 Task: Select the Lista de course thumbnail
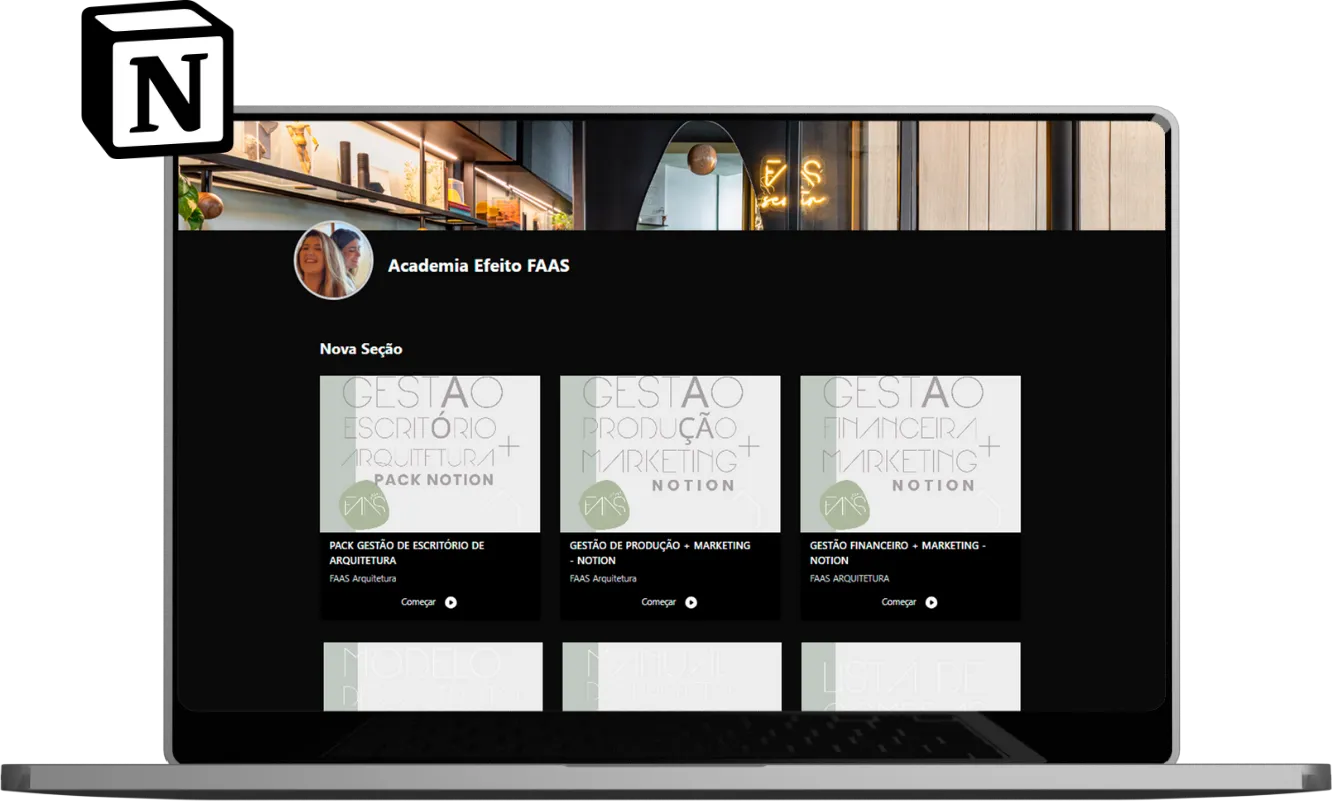(910, 676)
